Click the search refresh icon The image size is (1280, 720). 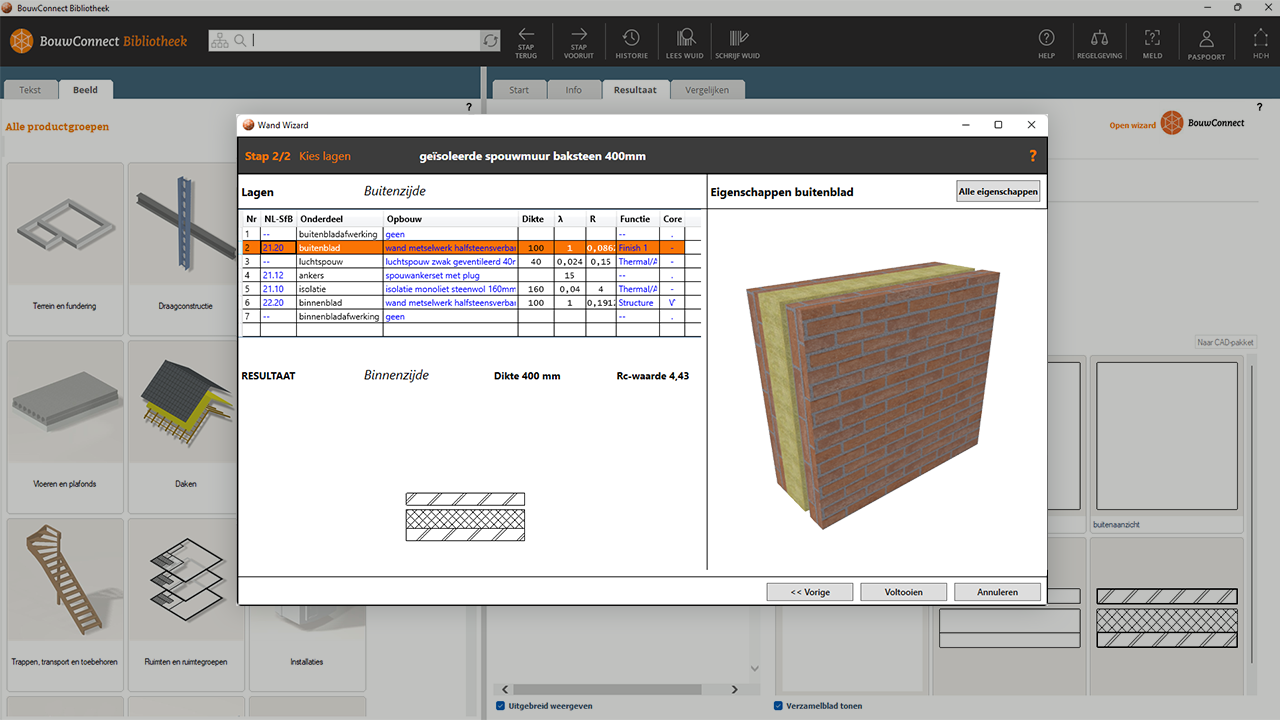pyautogui.click(x=490, y=41)
